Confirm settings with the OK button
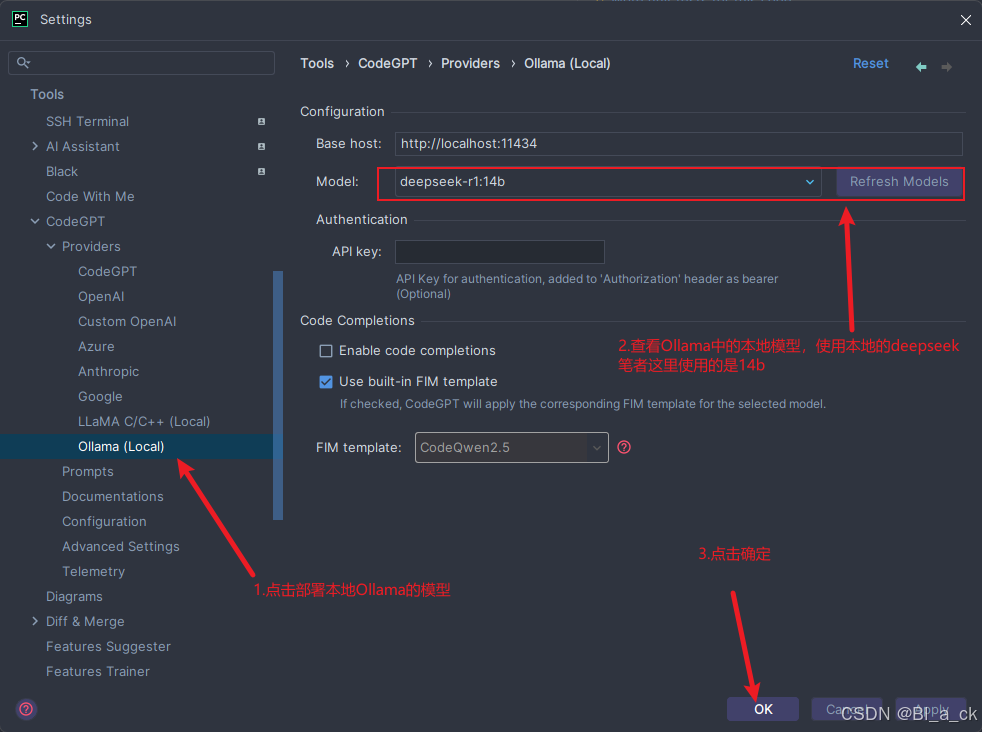 pos(763,709)
